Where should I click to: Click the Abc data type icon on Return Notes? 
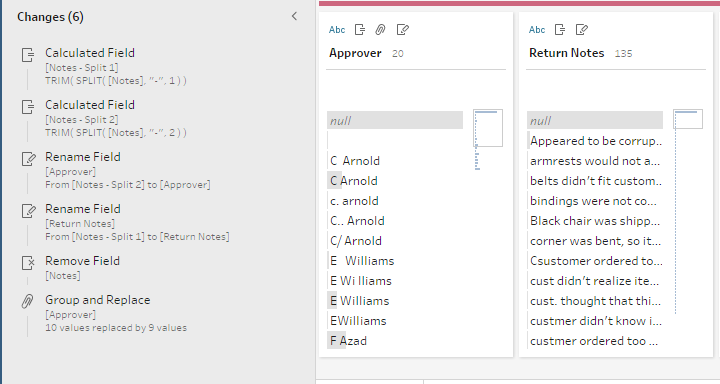click(537, 30)
